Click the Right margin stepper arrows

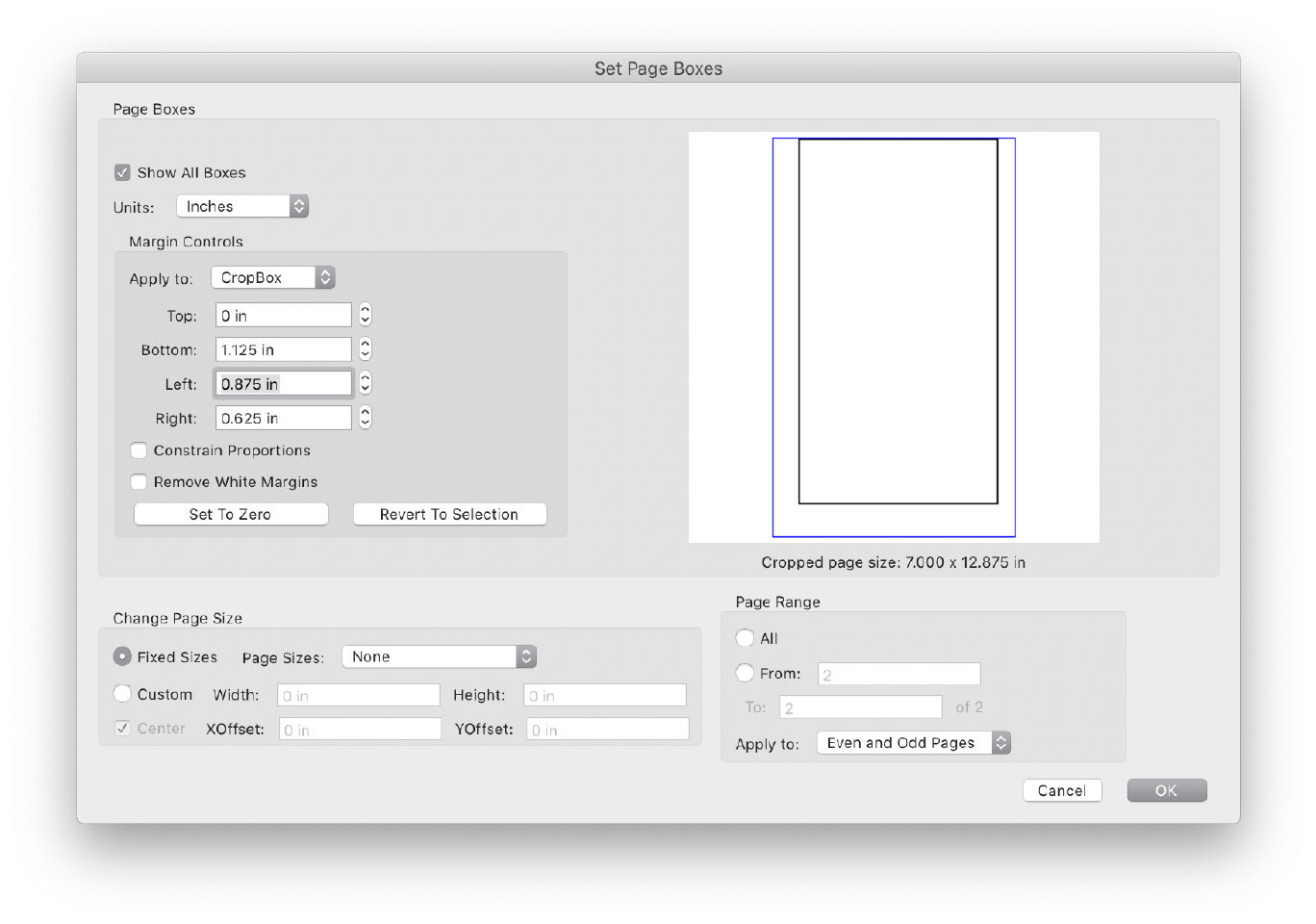pyautogui.click(x=366, y=418)
